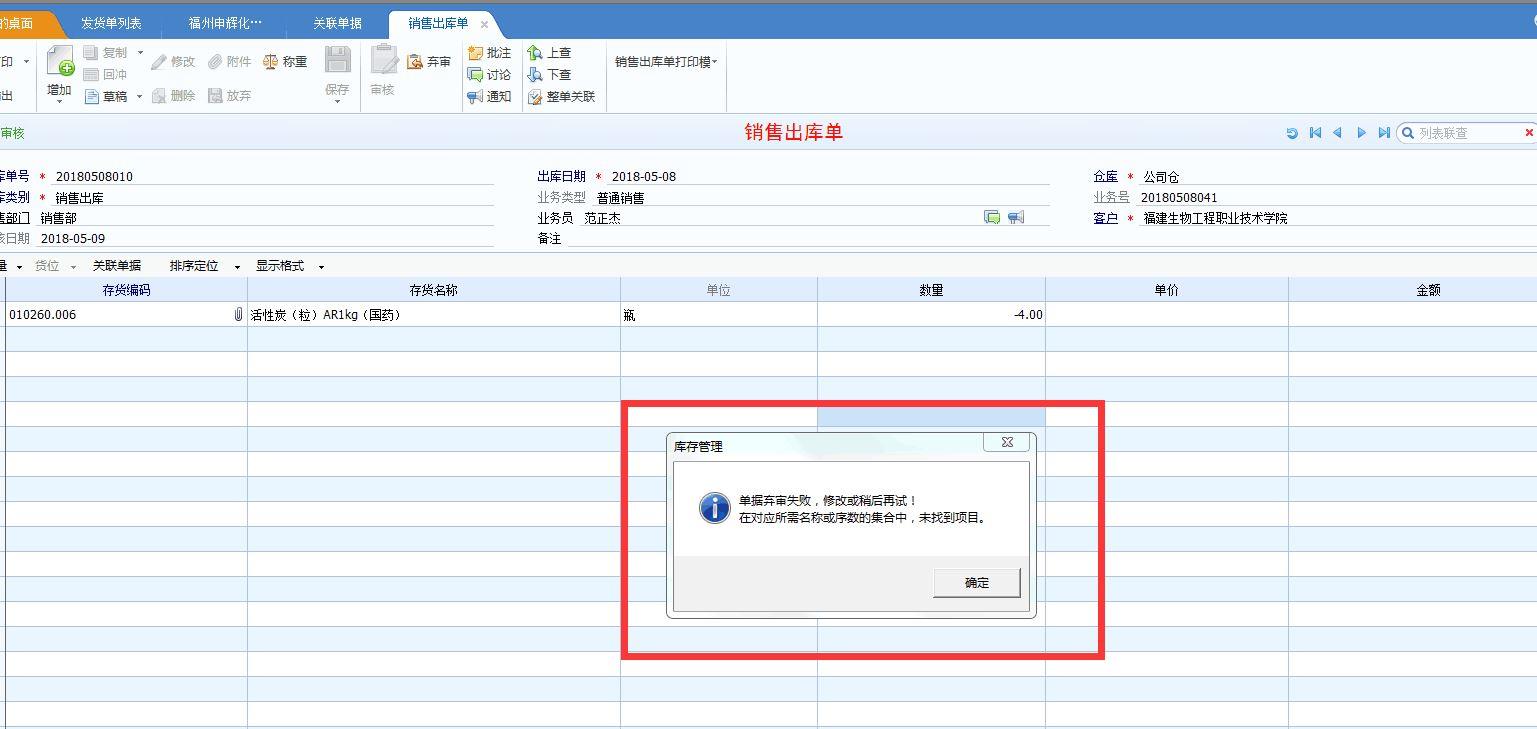The image size is (1537, 729).
Task: Click the 弃审 un-audit tool
Action: (x=429, y=61)
